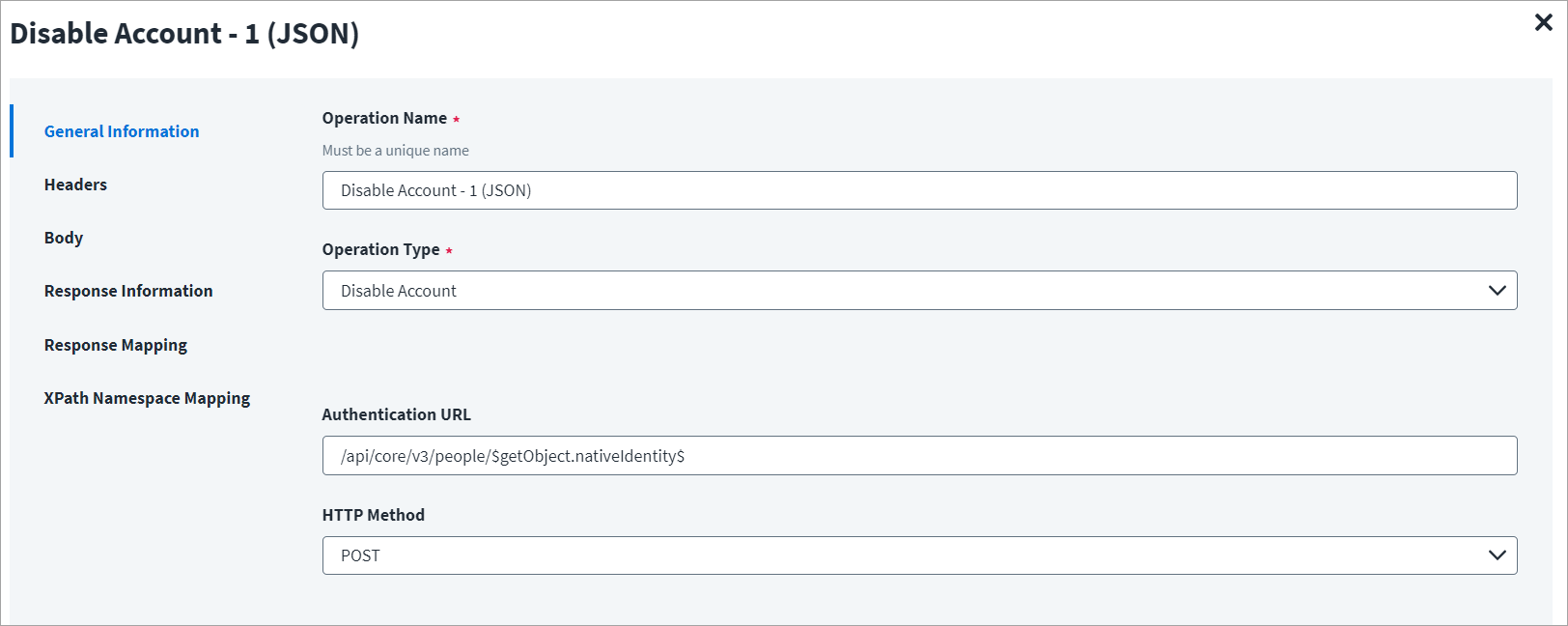Click the 'Must be a unique name' hint
1568x626 pixels.
click(x=396, y=151)
